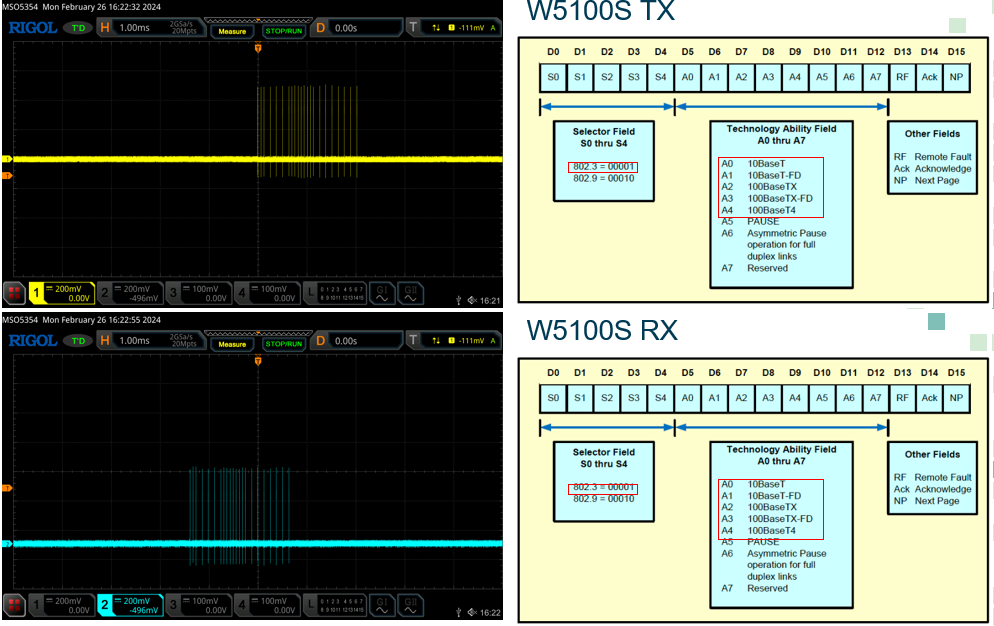Click the S4 cell in the W5100S RX diagram
Viewport: 994px width, 626px height.
(661, 398)
